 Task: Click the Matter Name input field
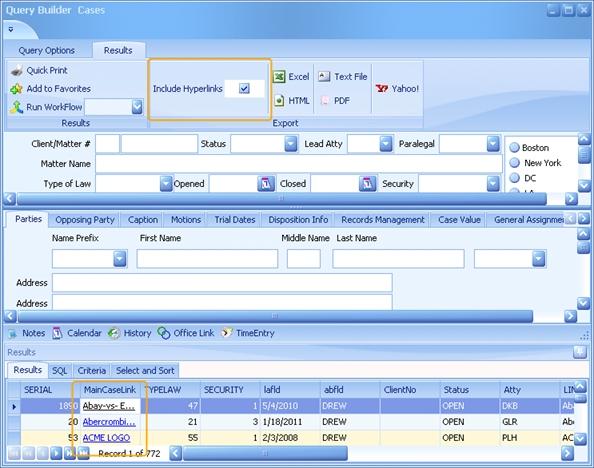pos(299,164)
